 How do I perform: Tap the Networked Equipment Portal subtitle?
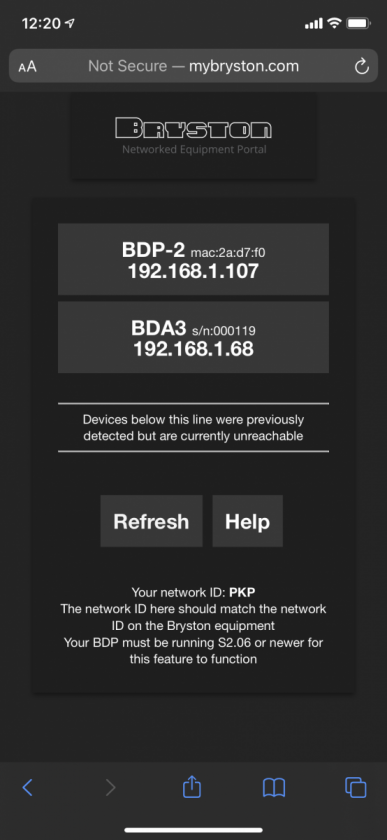[194, 149]
